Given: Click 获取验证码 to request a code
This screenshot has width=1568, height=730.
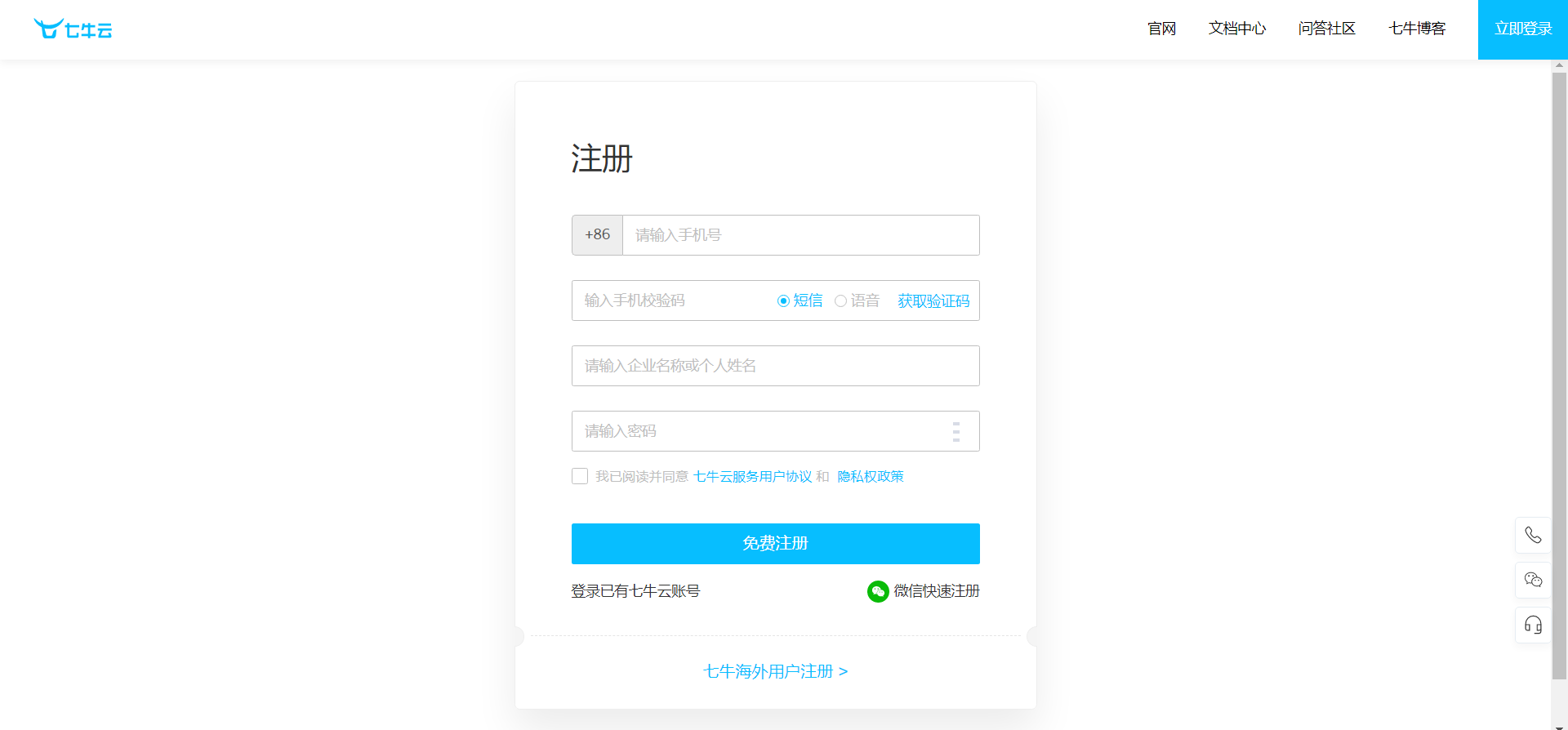Looking at the screenshot, I should tap(933, 300).
